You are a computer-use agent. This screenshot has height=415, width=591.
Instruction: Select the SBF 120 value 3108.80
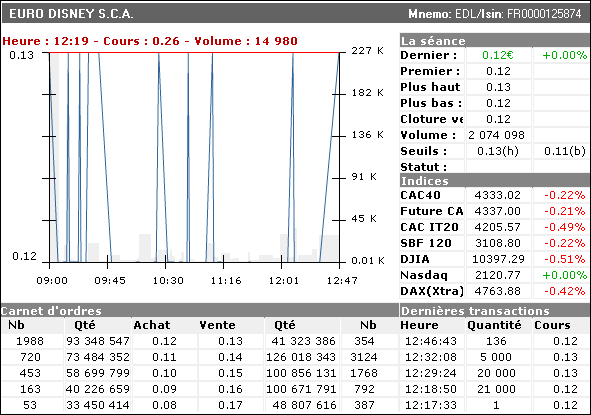[x=498, y=243]
